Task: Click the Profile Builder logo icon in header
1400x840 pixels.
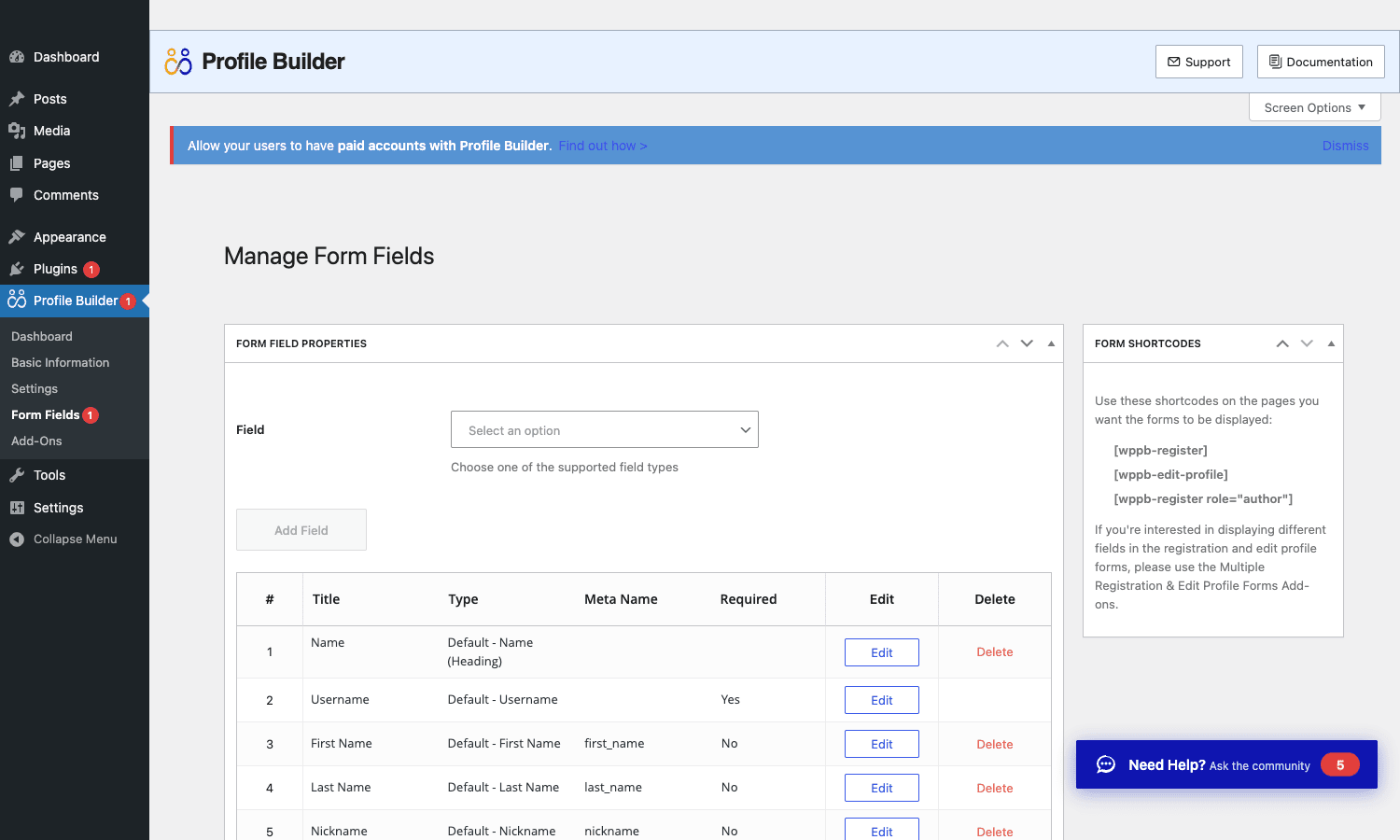Action: [178, 62]
